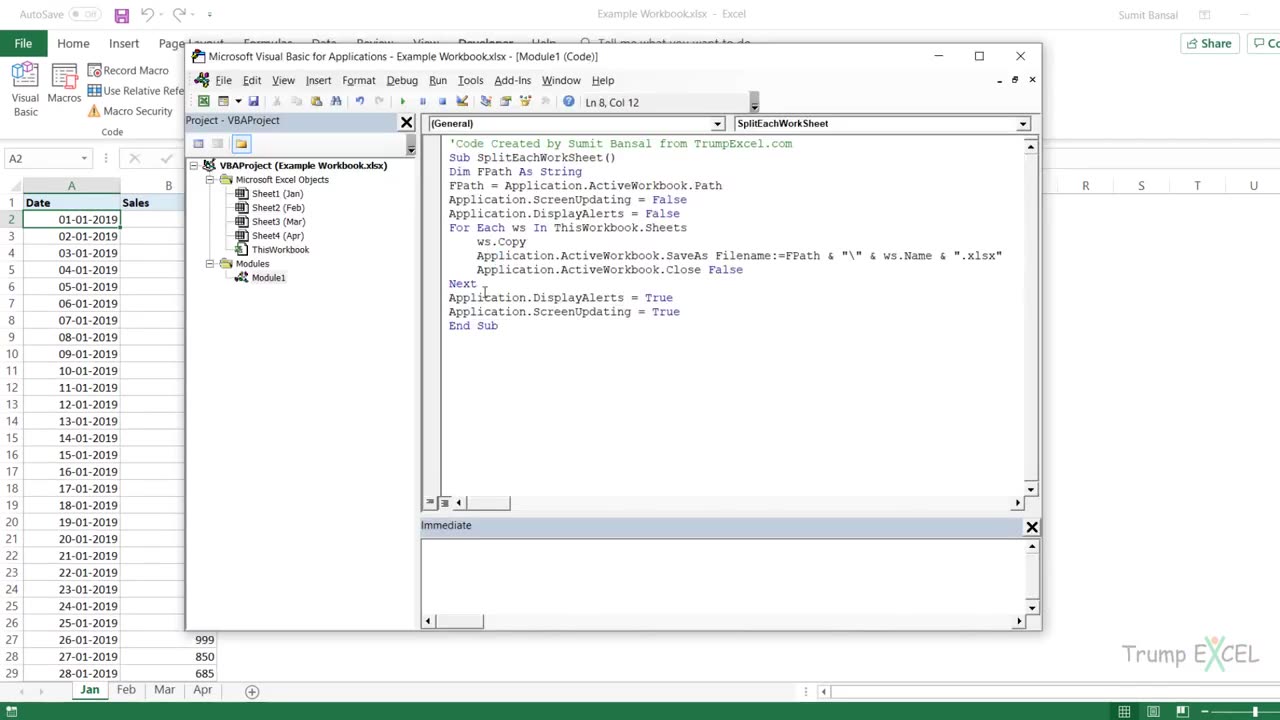Open Project Explorer via toolbar icon
This screenshot has width=1280, height=720.
click(486, 101)
